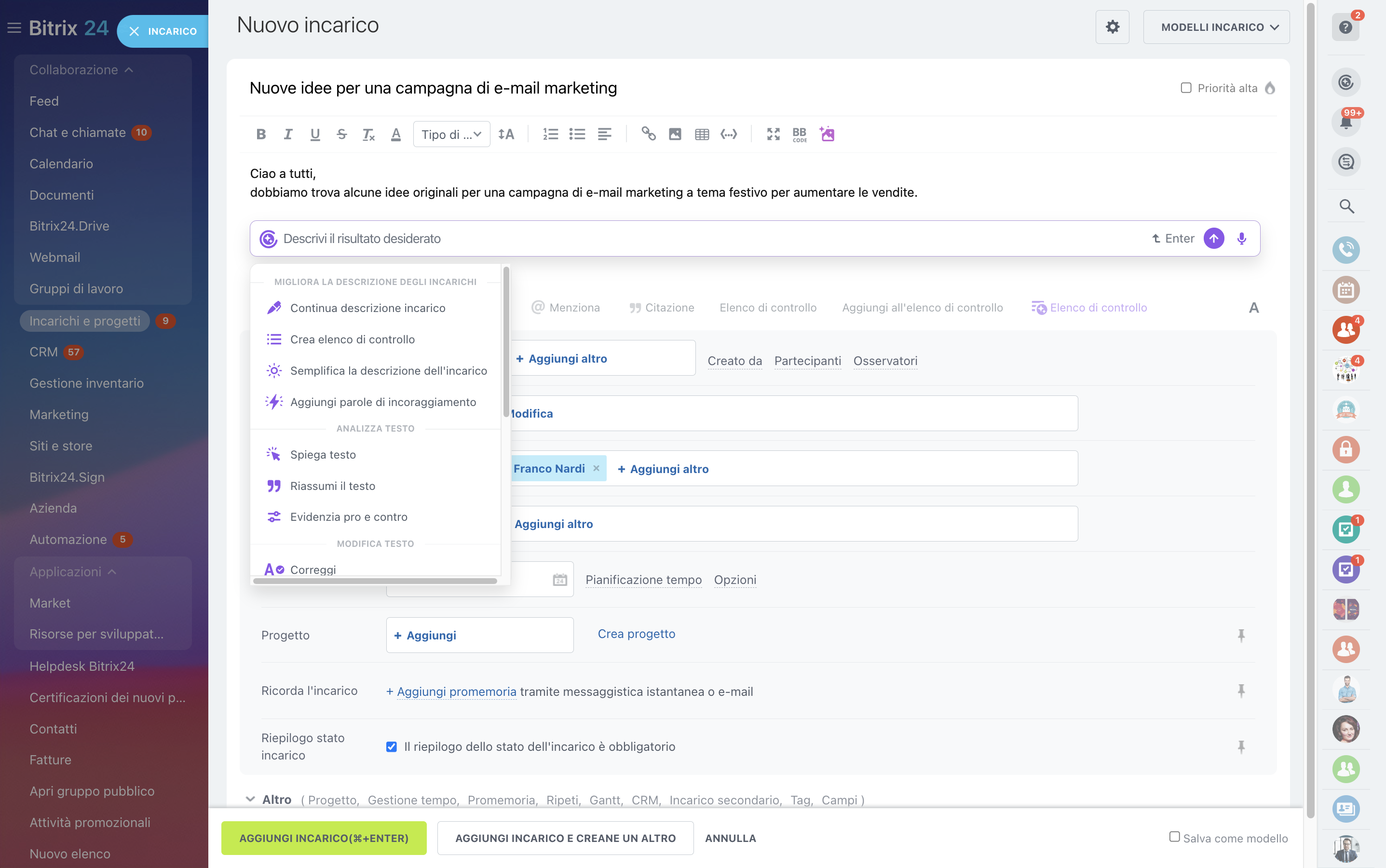
Task: Pin the Progetto field
Action: click(x=1241, y=635)
